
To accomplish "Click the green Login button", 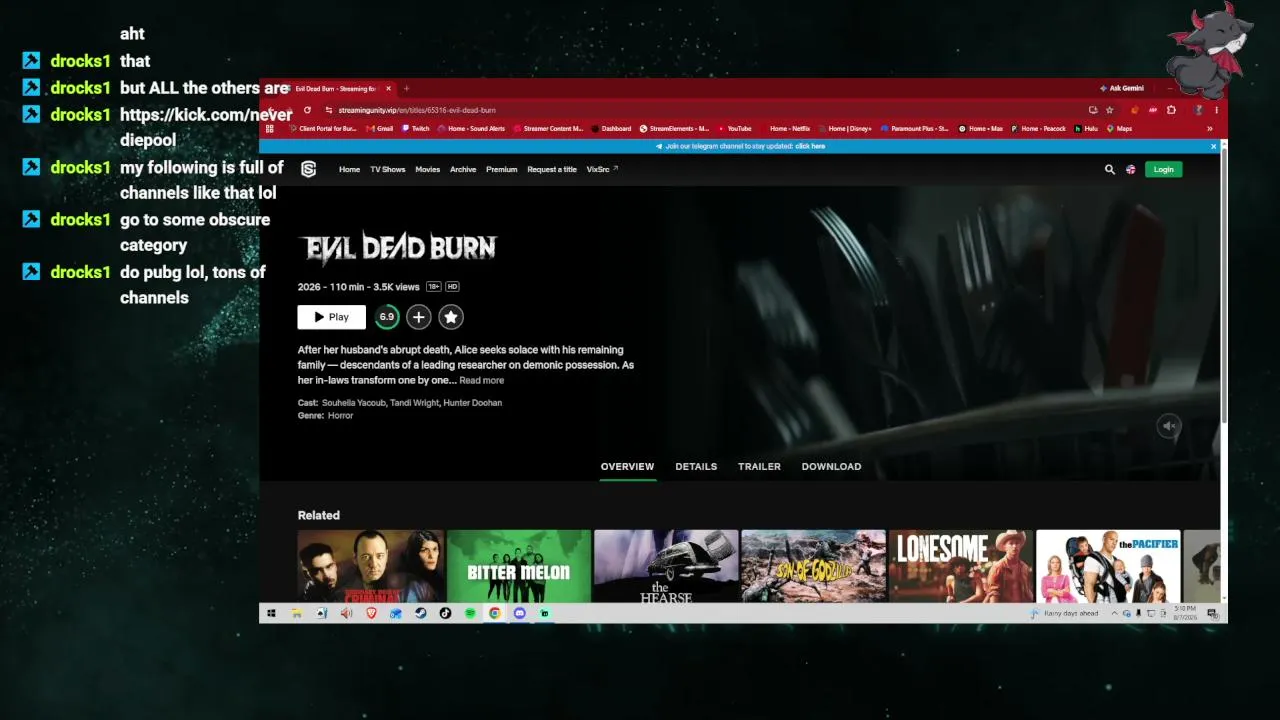I will coord(1164,170).
